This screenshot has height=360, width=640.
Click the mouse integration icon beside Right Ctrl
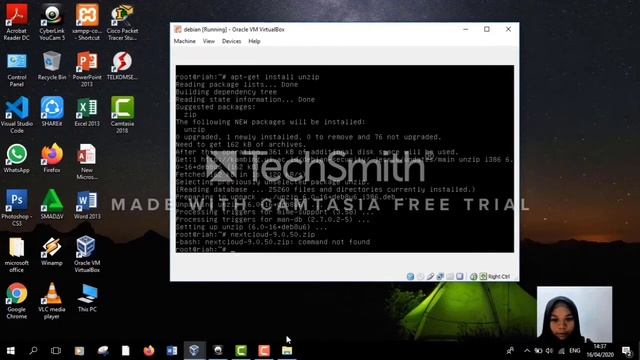pyautogui.click(x=483, y=276)
